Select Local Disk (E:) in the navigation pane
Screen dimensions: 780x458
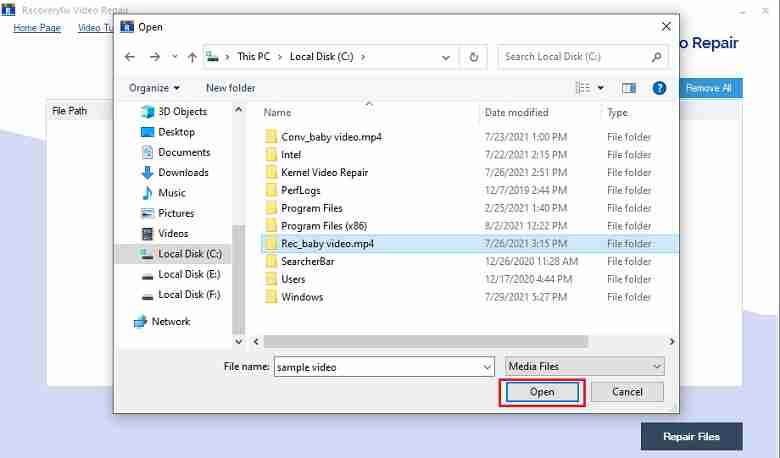click(x=189, y=275)
